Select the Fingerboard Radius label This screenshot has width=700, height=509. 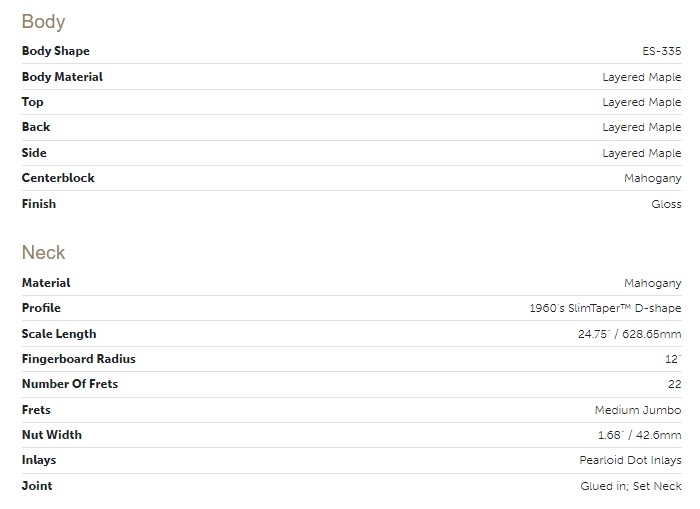click(78, 359)
